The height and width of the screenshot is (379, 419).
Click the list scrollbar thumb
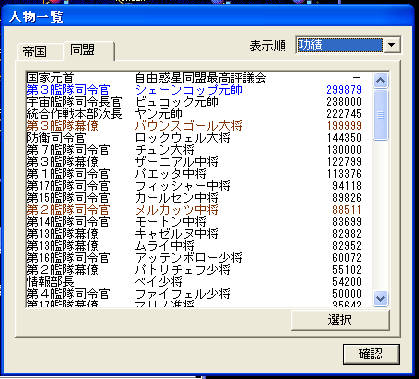pos(381,115)
